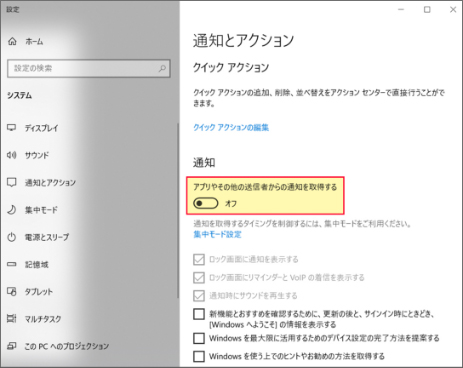Screen dimensions: 463x368
Task: Check ロック画面に通知を表示する checkbox
Action: coord(199,259)
